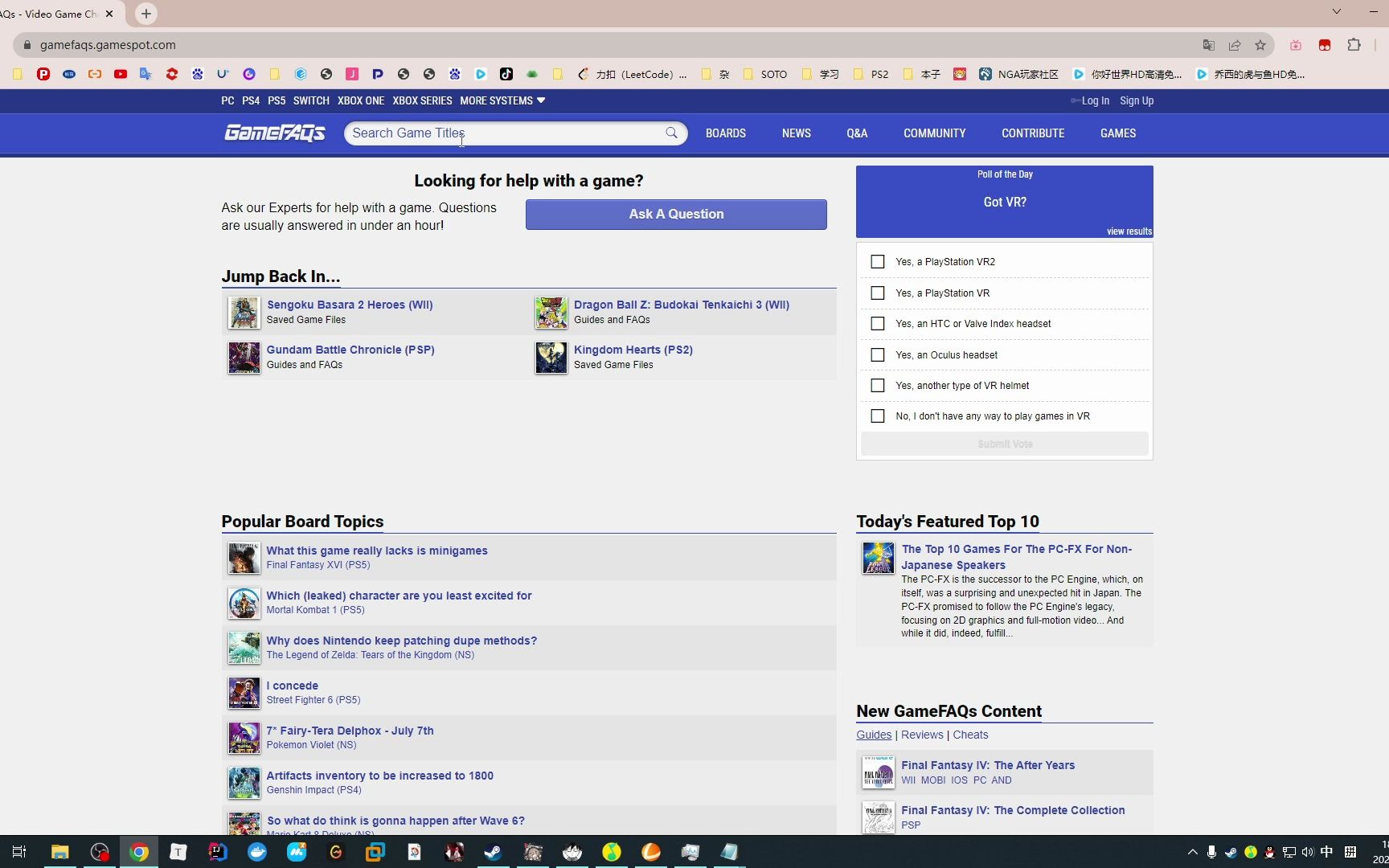This screenshot has width=1389, height=868.
Task: Close the GameFAQs browser tab
Action: coord(110,14)
